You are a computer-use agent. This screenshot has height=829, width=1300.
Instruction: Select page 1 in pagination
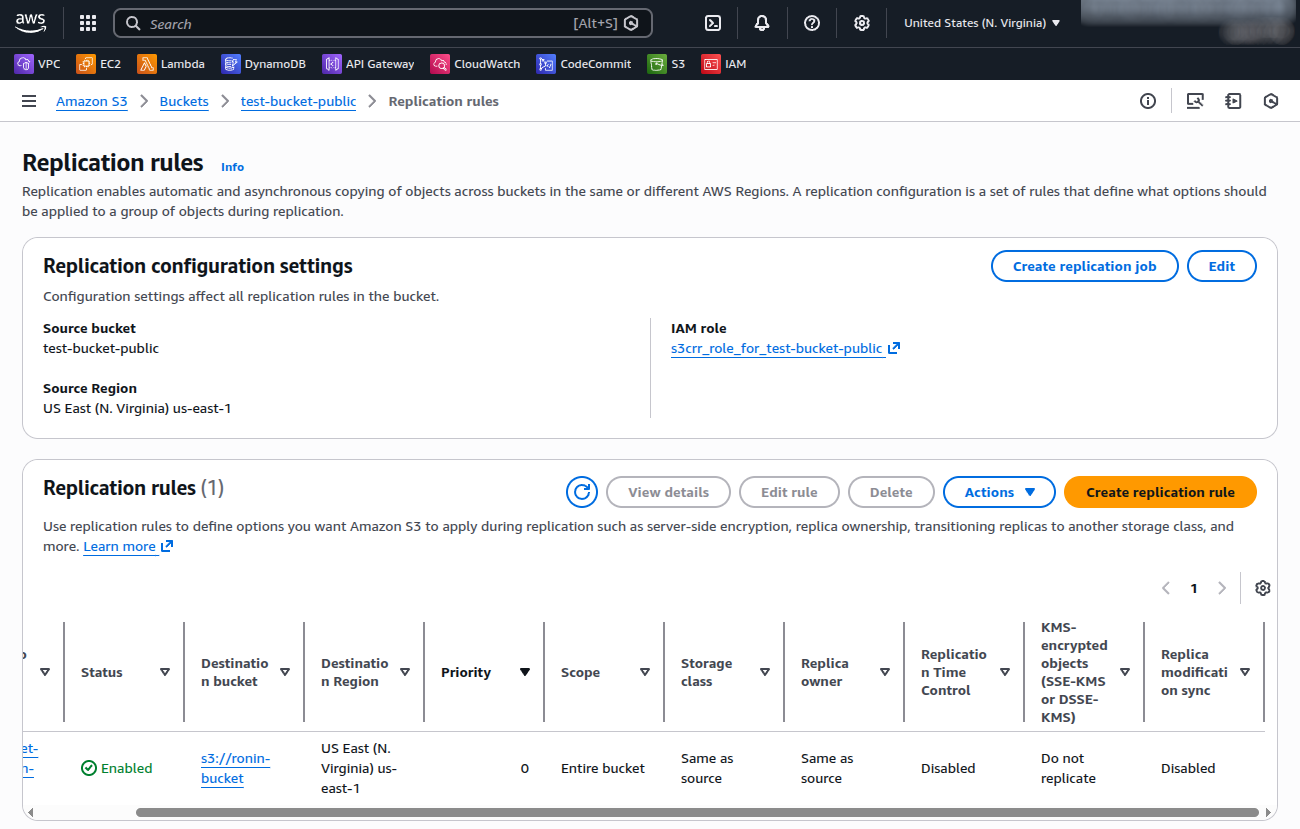pyautogui.click(x=1194, y=588)
